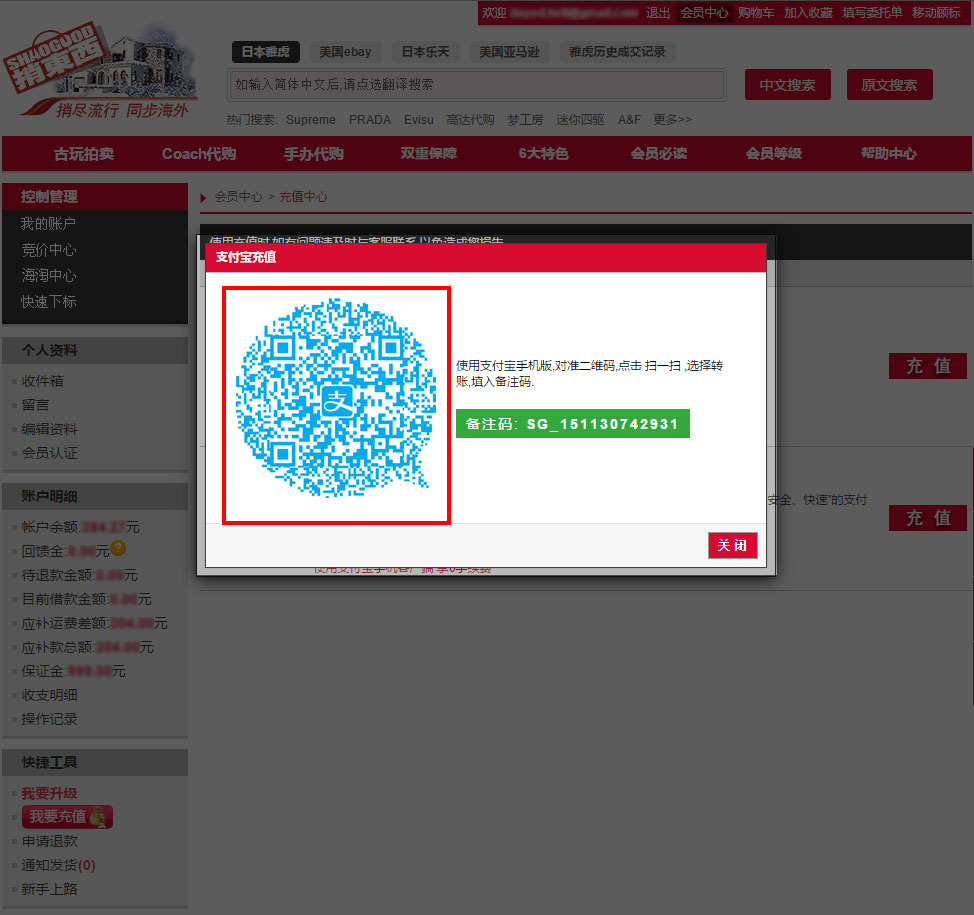974x915 pixels.
Task: Open the 收支明细 link
Action: pyautogui.click(x=50, y=695)
